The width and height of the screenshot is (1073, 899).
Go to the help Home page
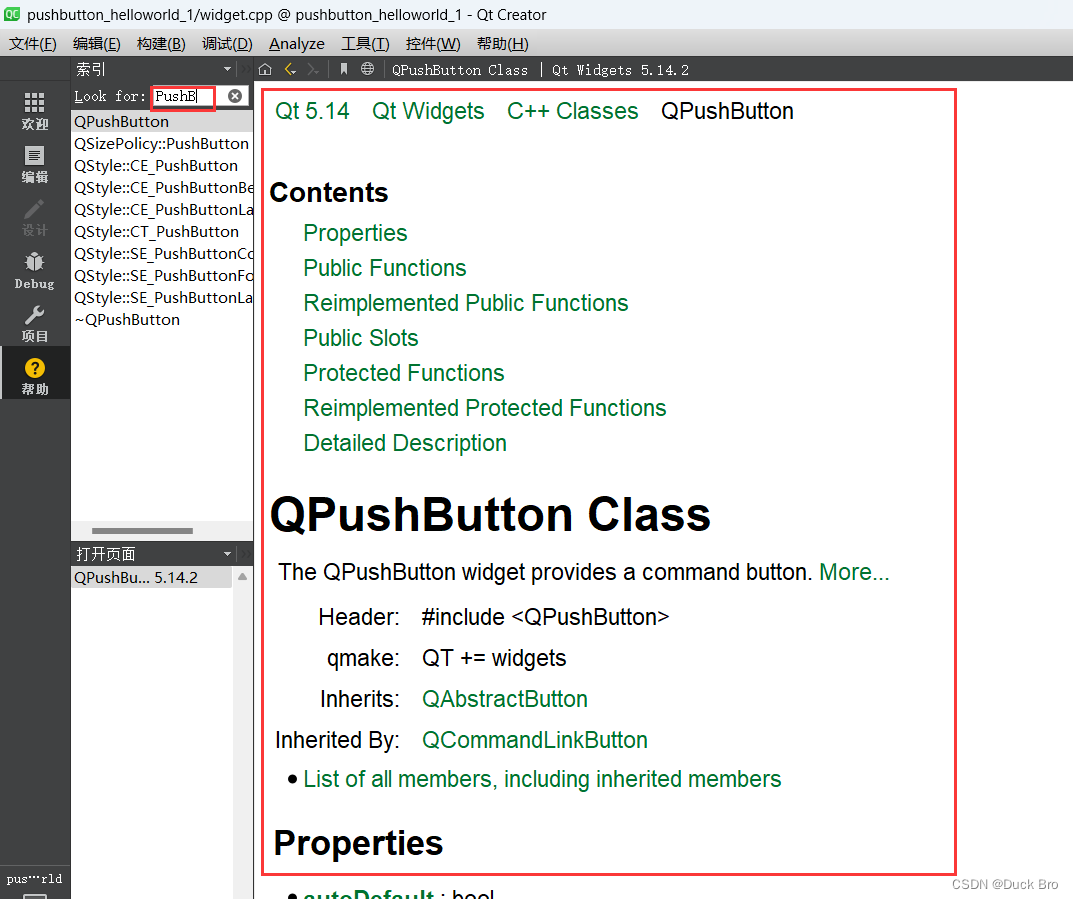click(x=266, y=69)
